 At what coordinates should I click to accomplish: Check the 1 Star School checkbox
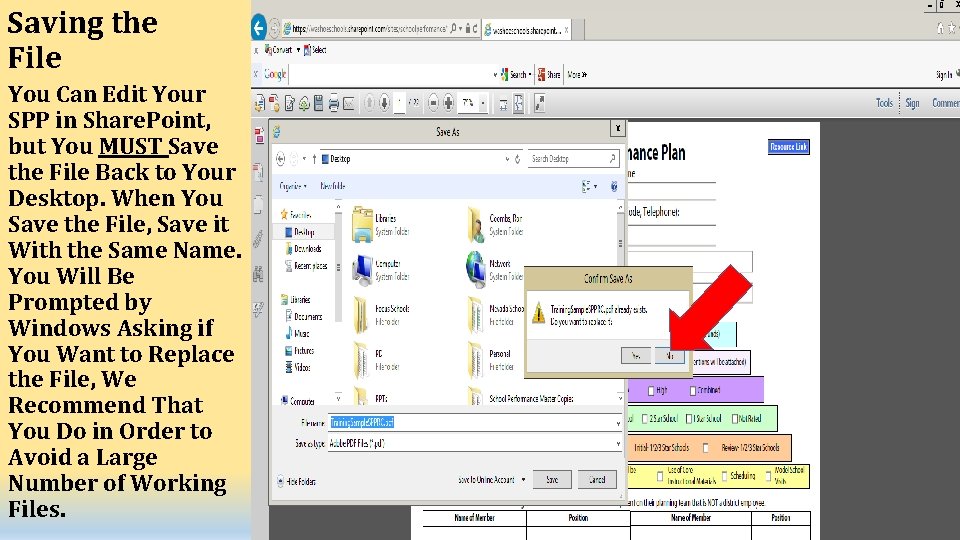[689, 419]
